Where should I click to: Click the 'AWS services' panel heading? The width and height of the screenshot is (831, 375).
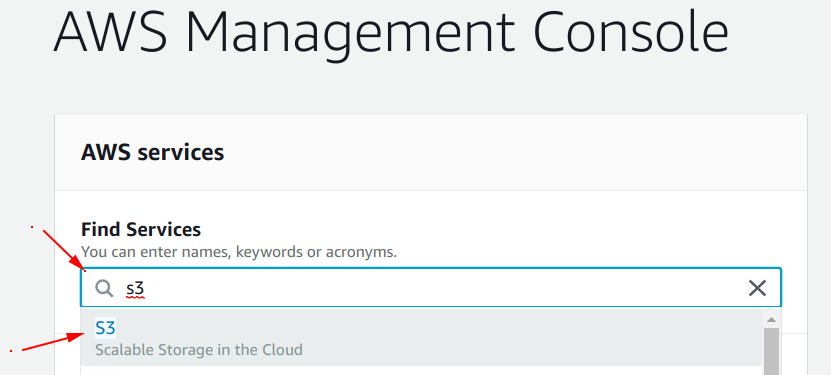(153, 153)
